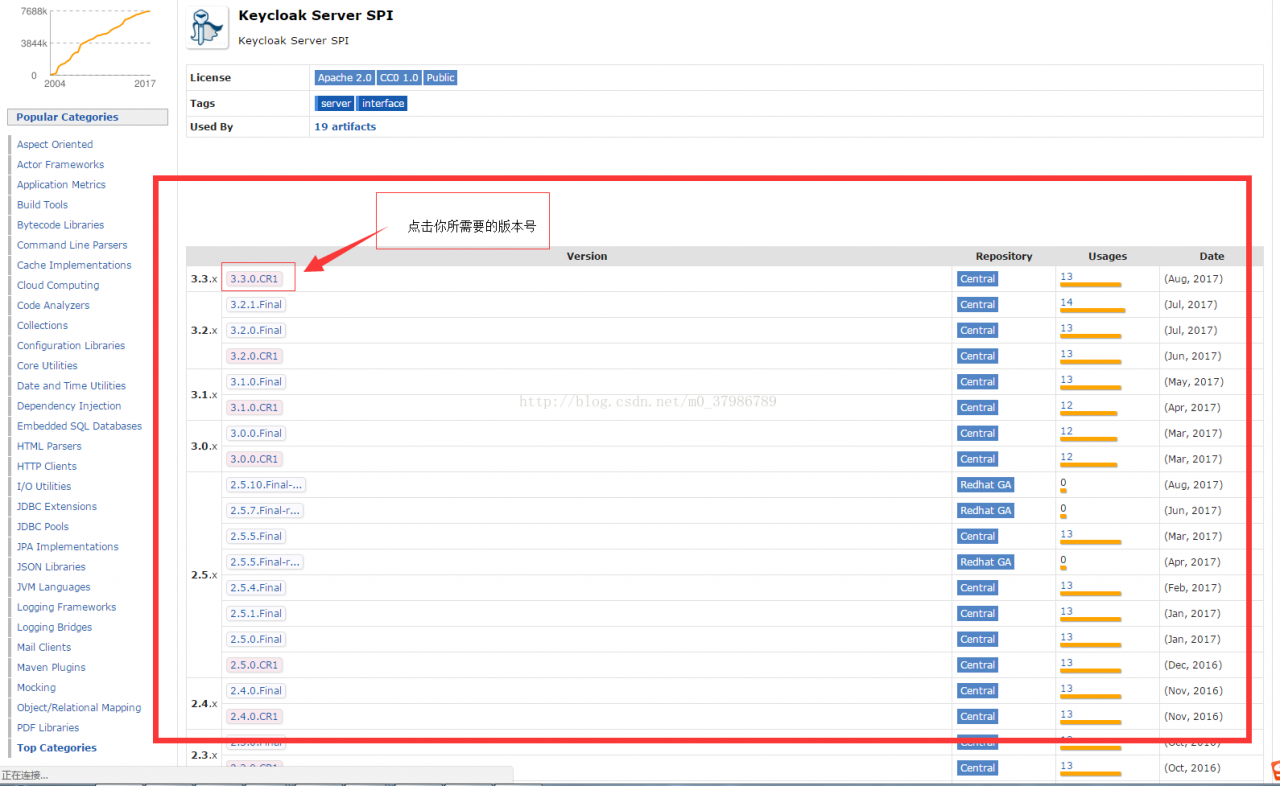The height and width of the screenshot is (786, 1280).
Task: Go to Object/Relational Mapping category
Action: [79, 708]
